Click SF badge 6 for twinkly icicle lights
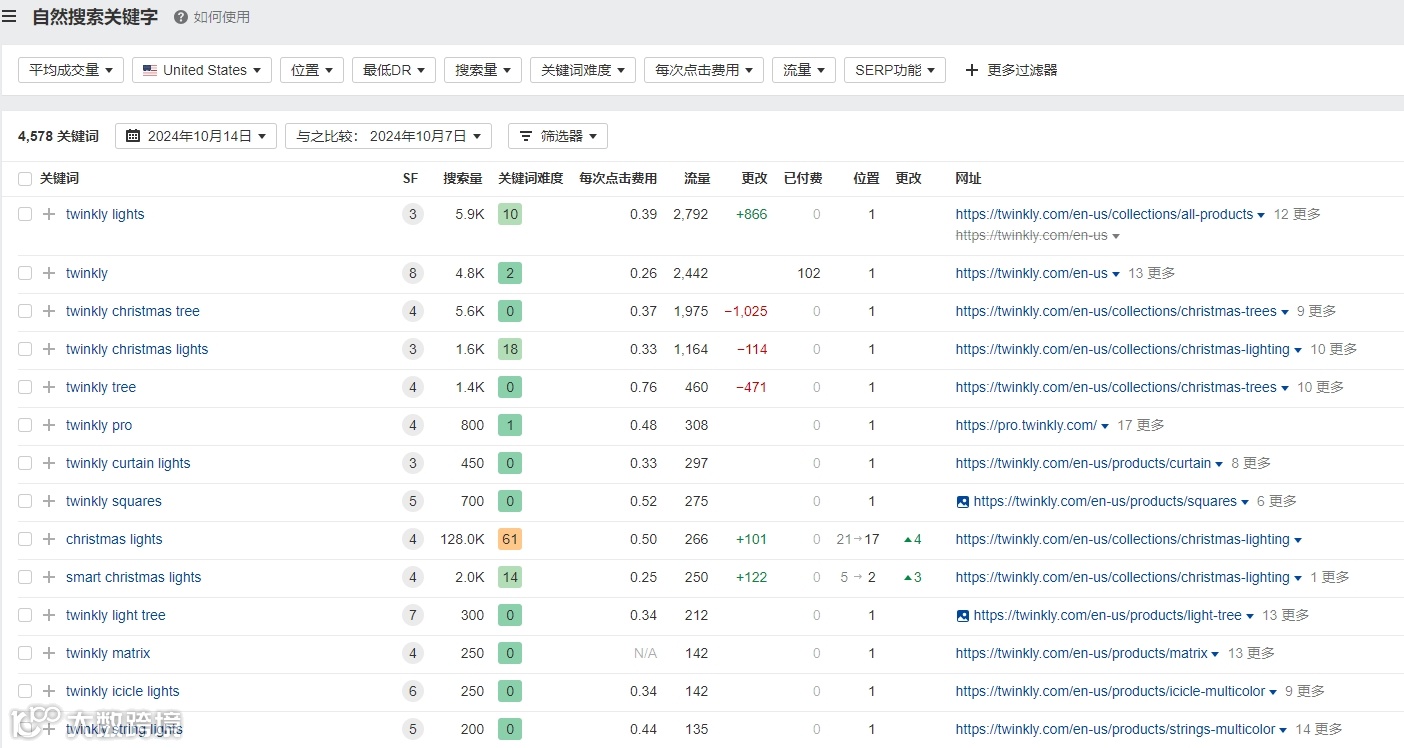Image resolution: width=1404 pixels, height=748 pixels. pyautogui.click(x=413, y=691)
